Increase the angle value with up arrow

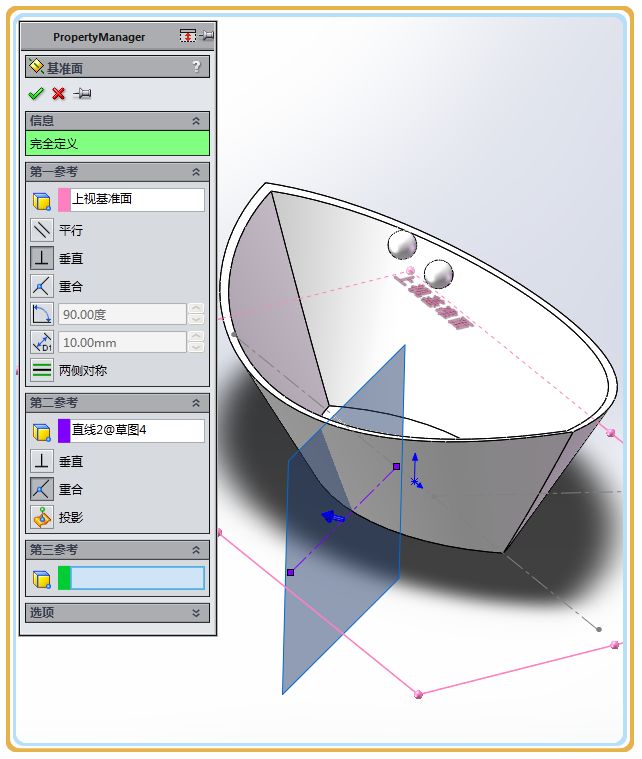[x=196, y=308]
